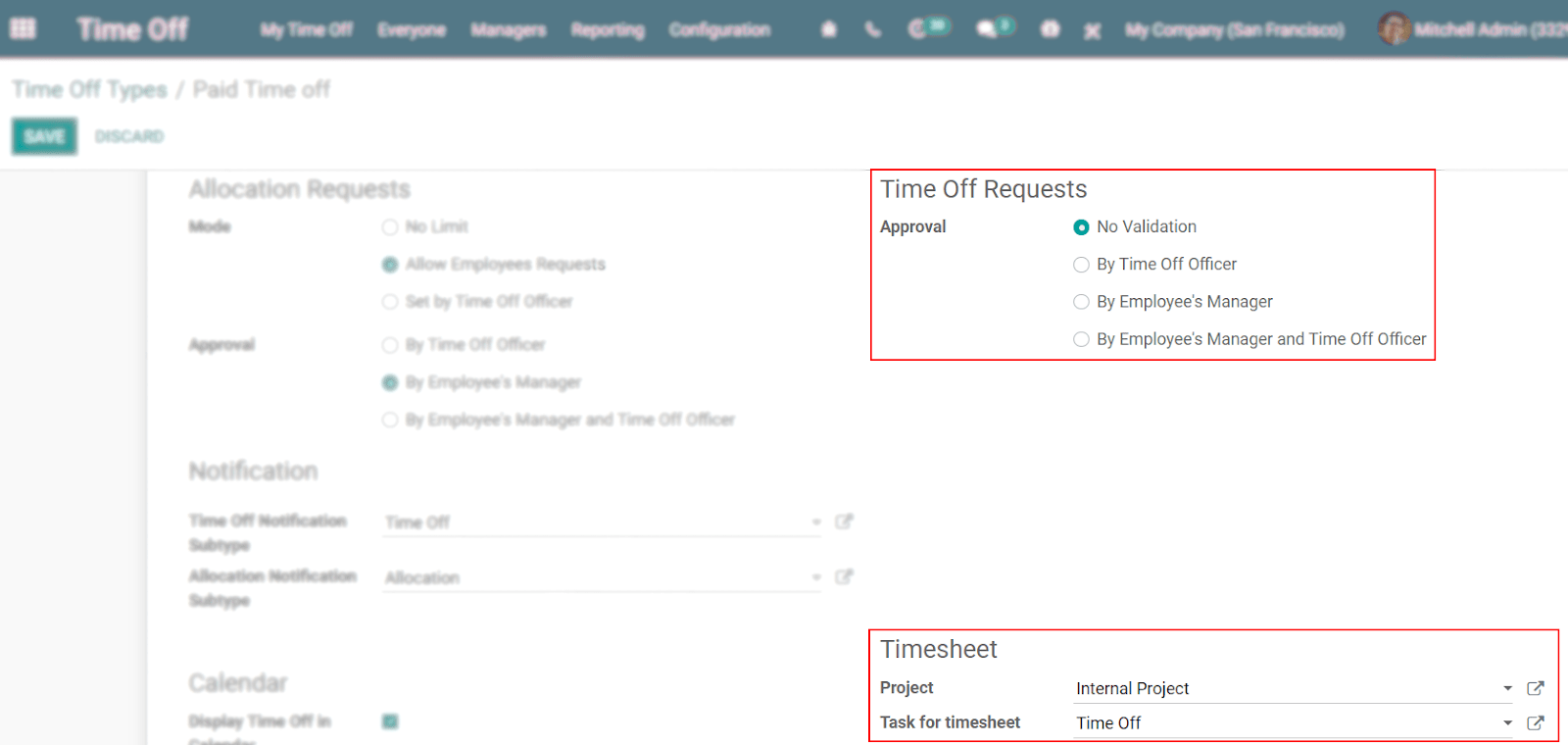1568x745 pixels.
Task: Click the phone call icon
Action: [872, 29]
